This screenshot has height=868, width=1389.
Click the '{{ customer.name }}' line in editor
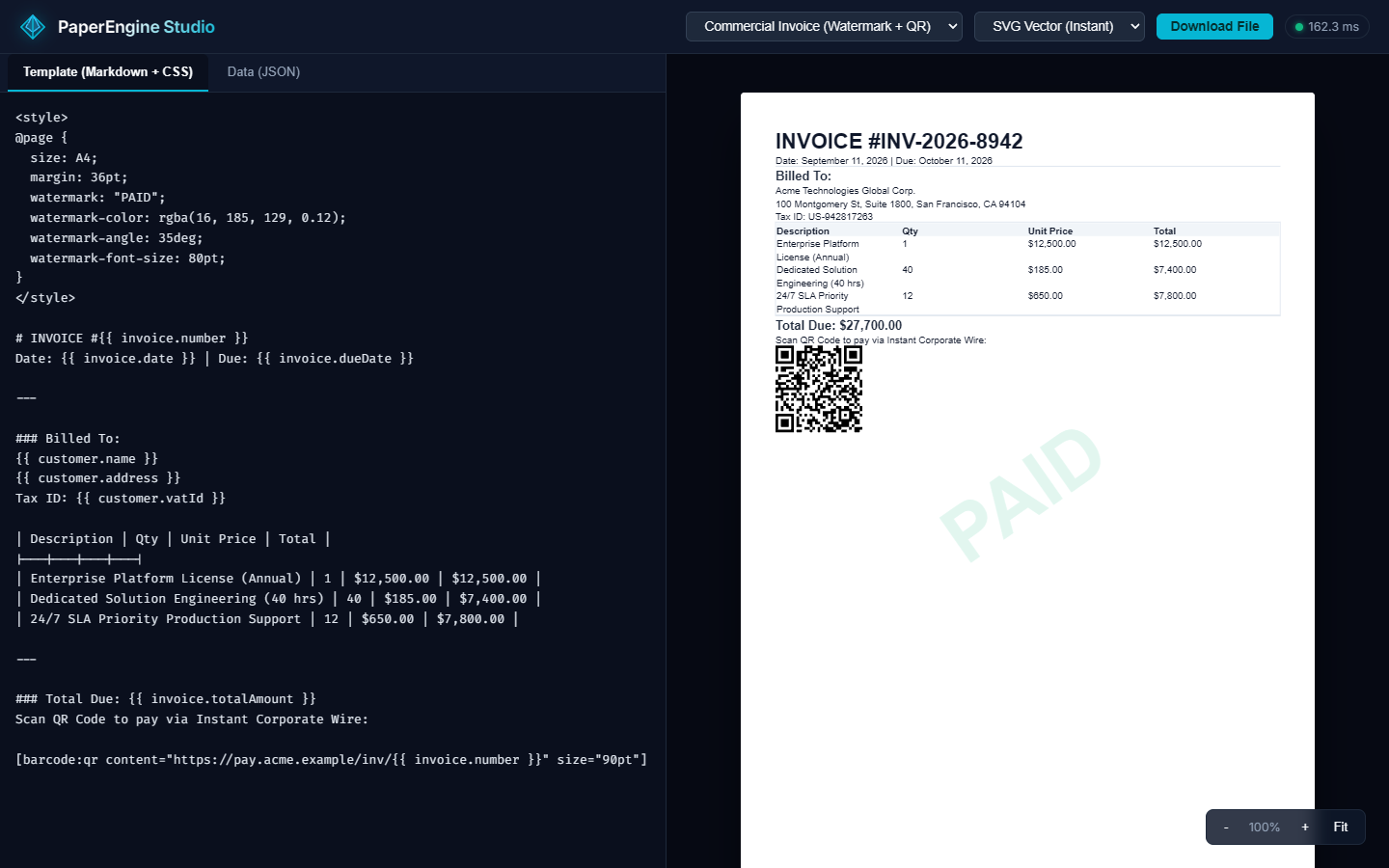(87, 459)
